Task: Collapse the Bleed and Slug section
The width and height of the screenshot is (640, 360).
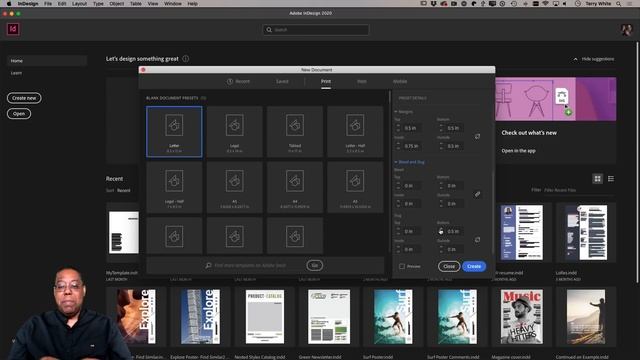Action: [396, 162]
